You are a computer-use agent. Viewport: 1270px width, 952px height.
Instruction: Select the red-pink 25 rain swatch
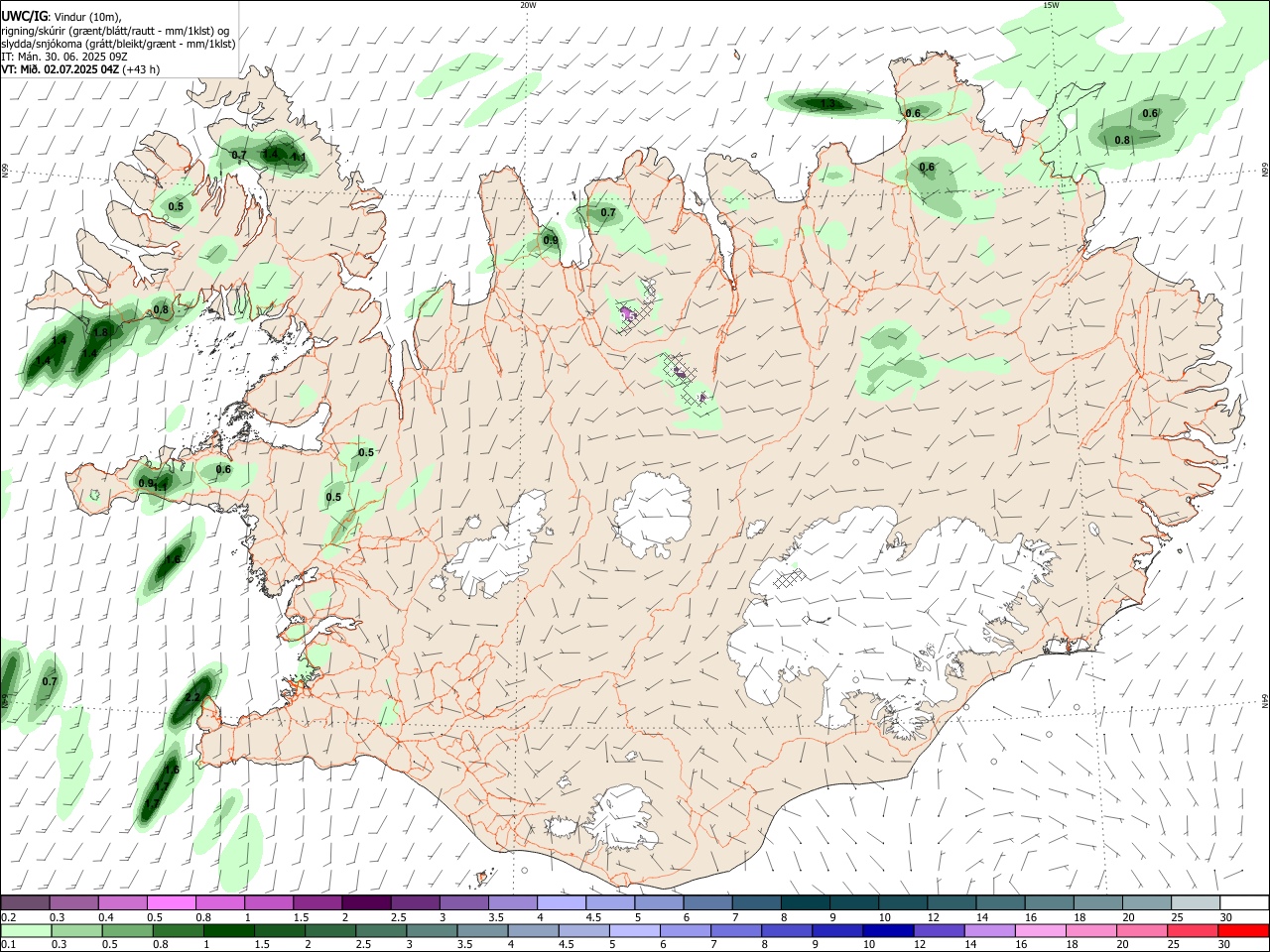point(1192,931)
